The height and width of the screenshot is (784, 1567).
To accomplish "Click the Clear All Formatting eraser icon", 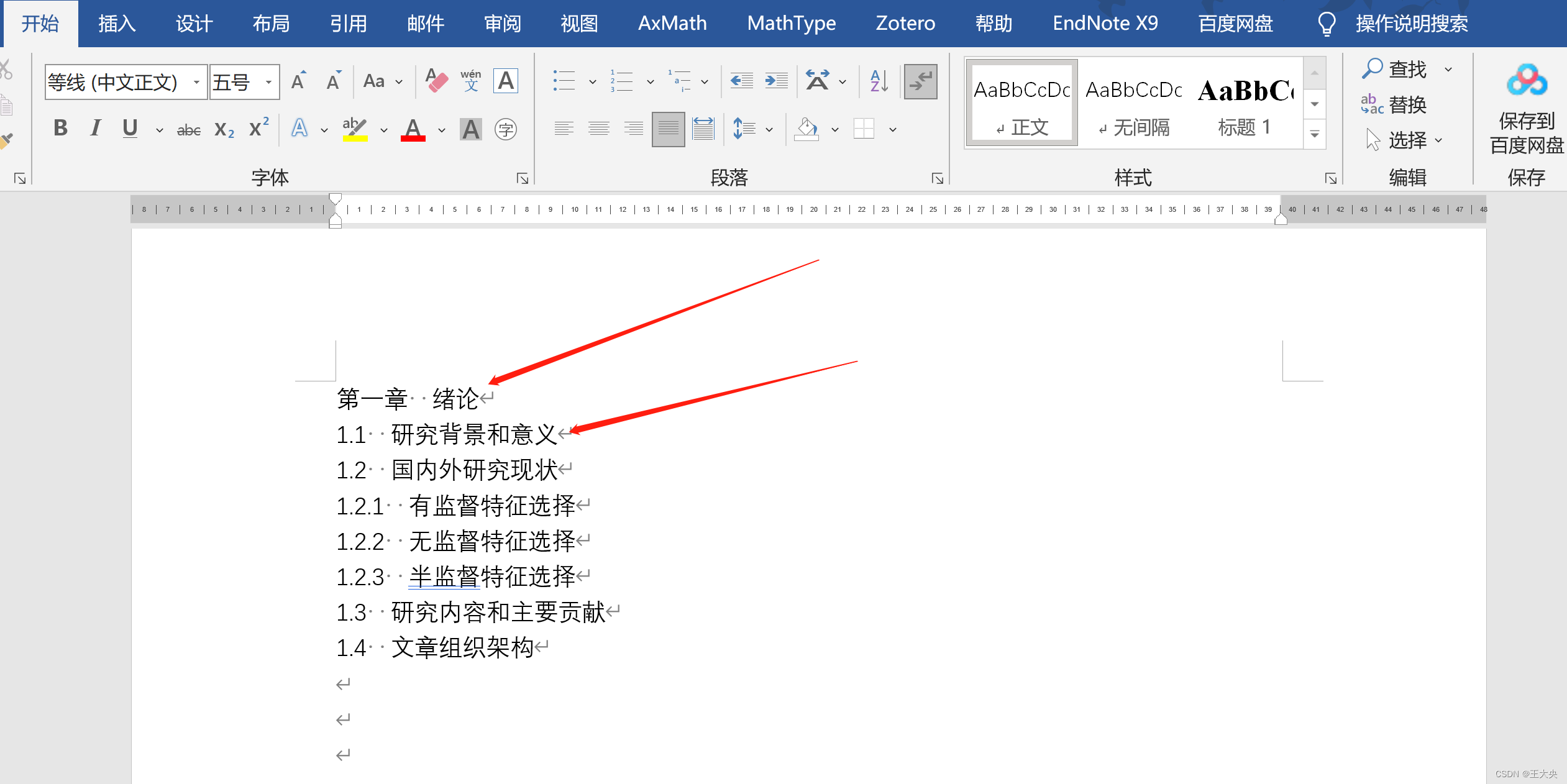I will 437,81.
